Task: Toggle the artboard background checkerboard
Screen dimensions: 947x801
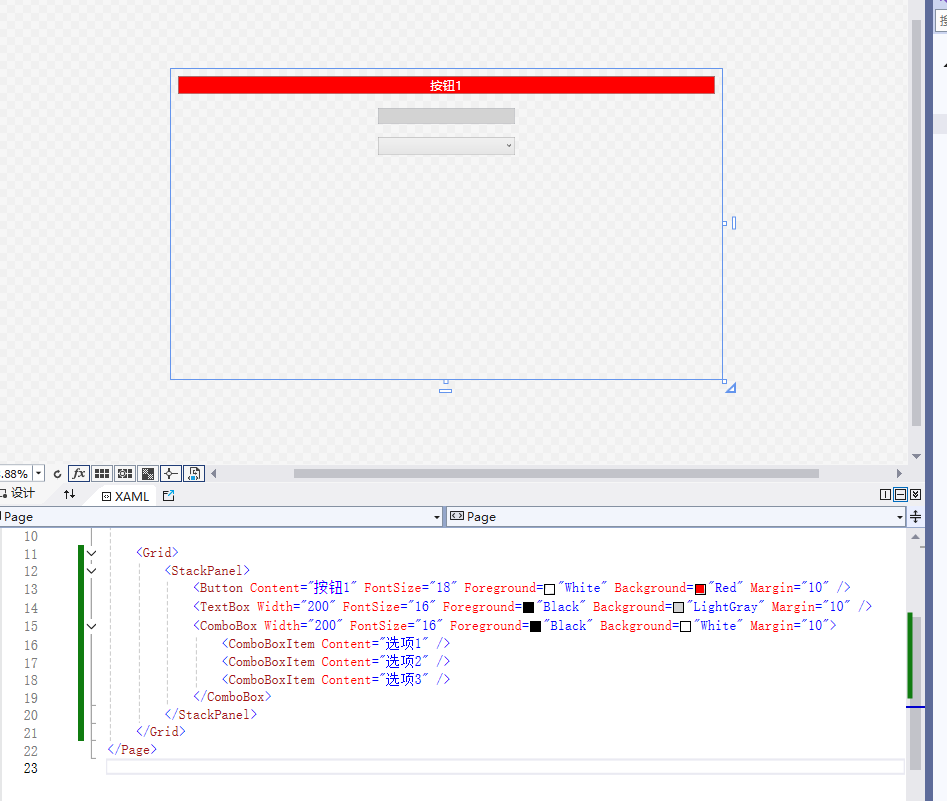Action: coord(148,474)
